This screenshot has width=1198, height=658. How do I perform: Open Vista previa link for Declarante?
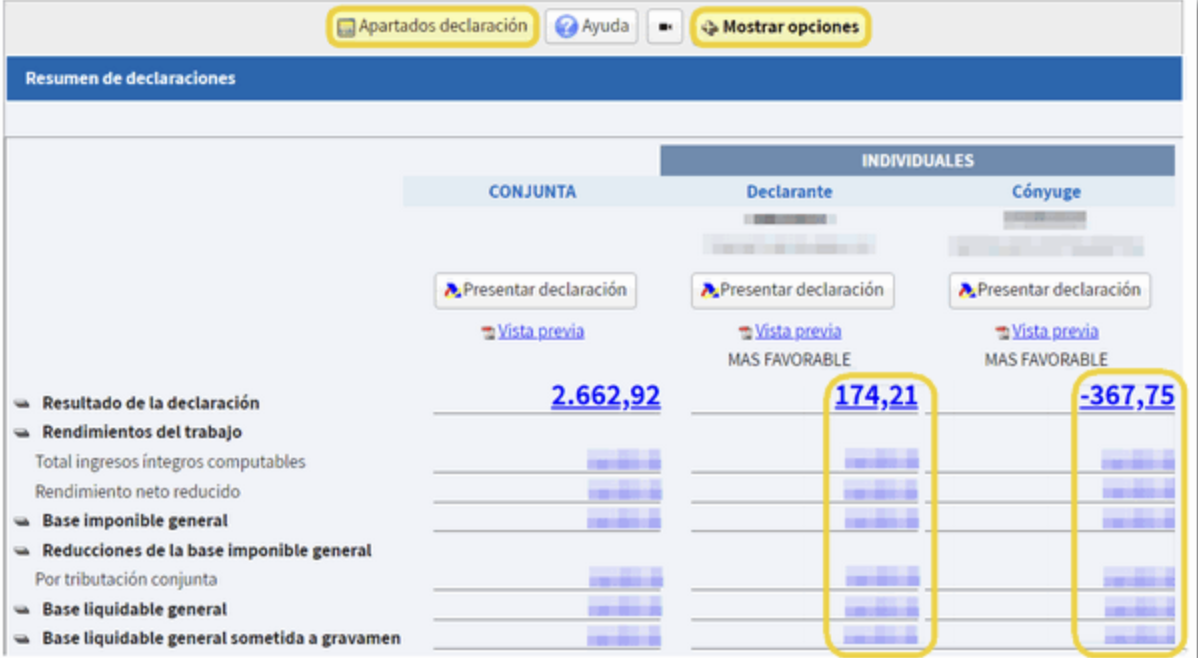[x=798, y=331]
